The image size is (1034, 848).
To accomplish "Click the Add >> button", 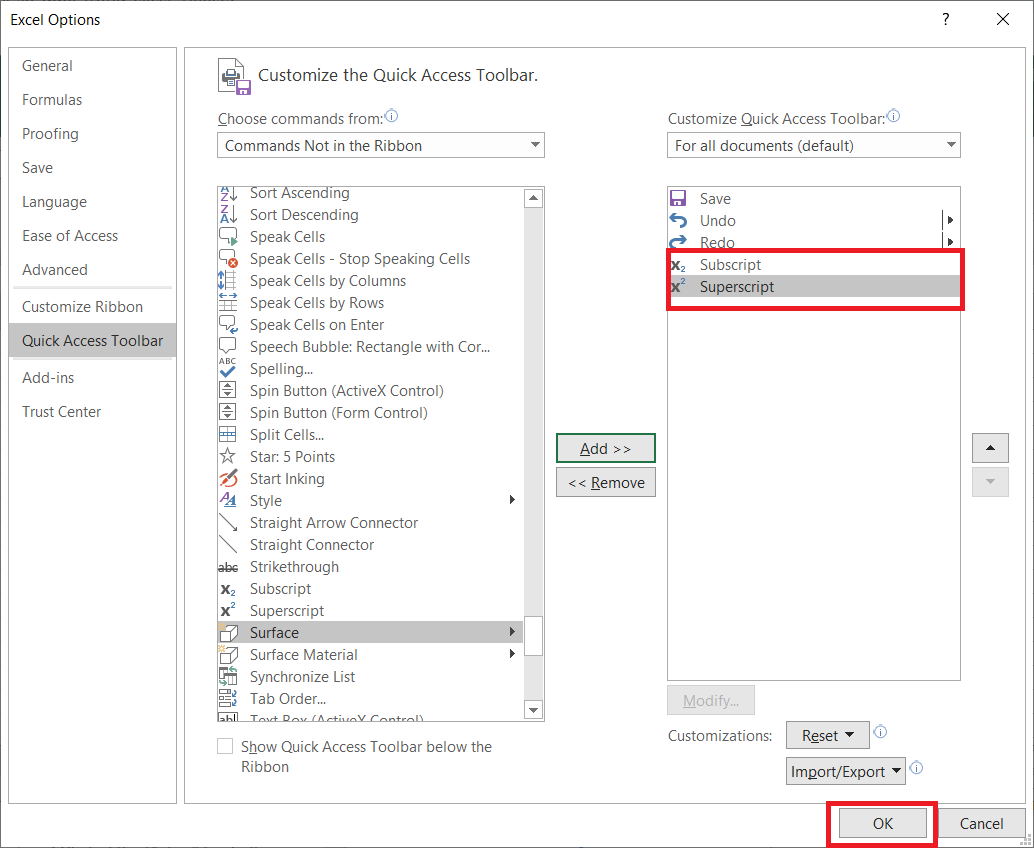I will coord(605,448).
